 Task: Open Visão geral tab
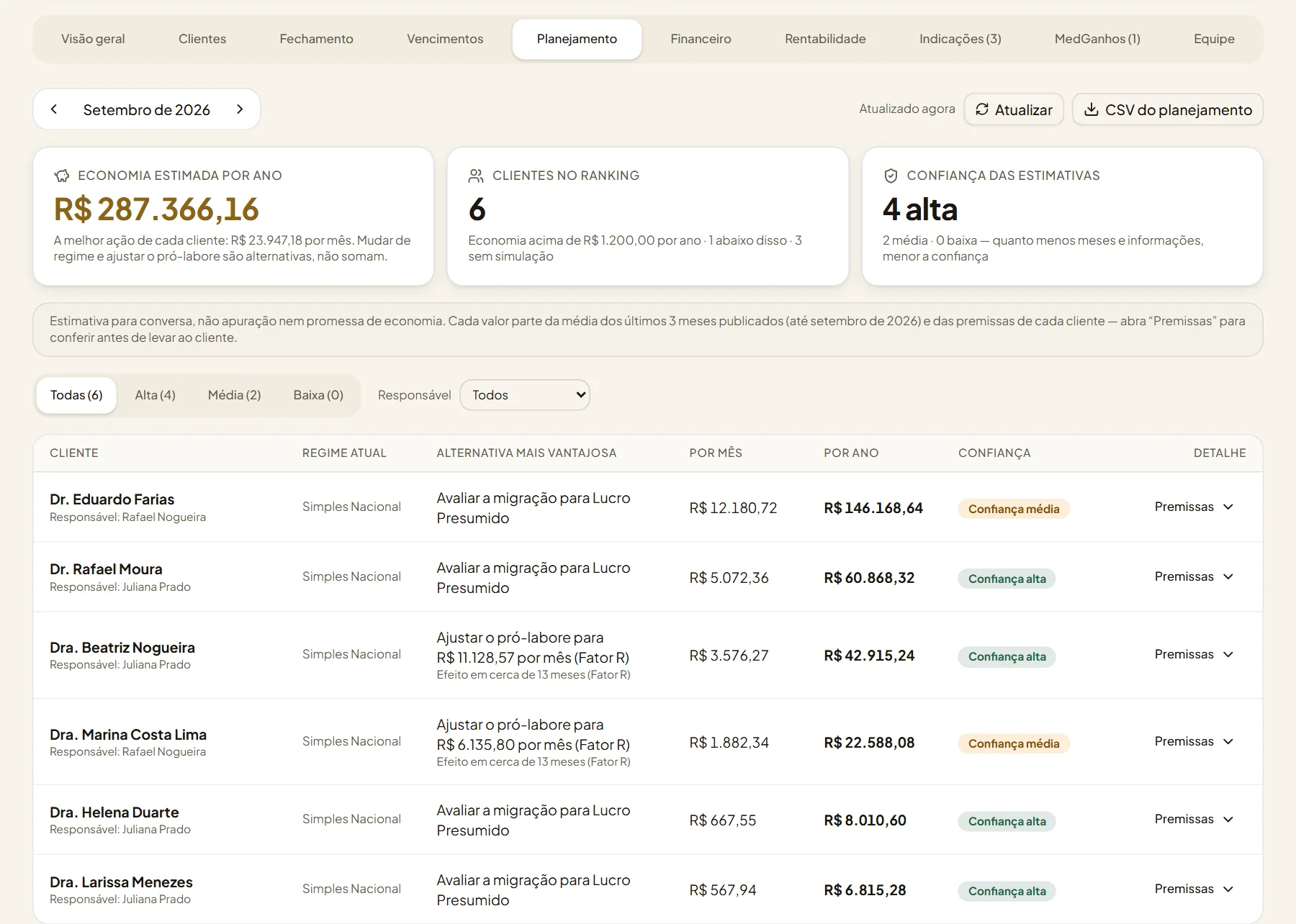(x=93, y=39)
